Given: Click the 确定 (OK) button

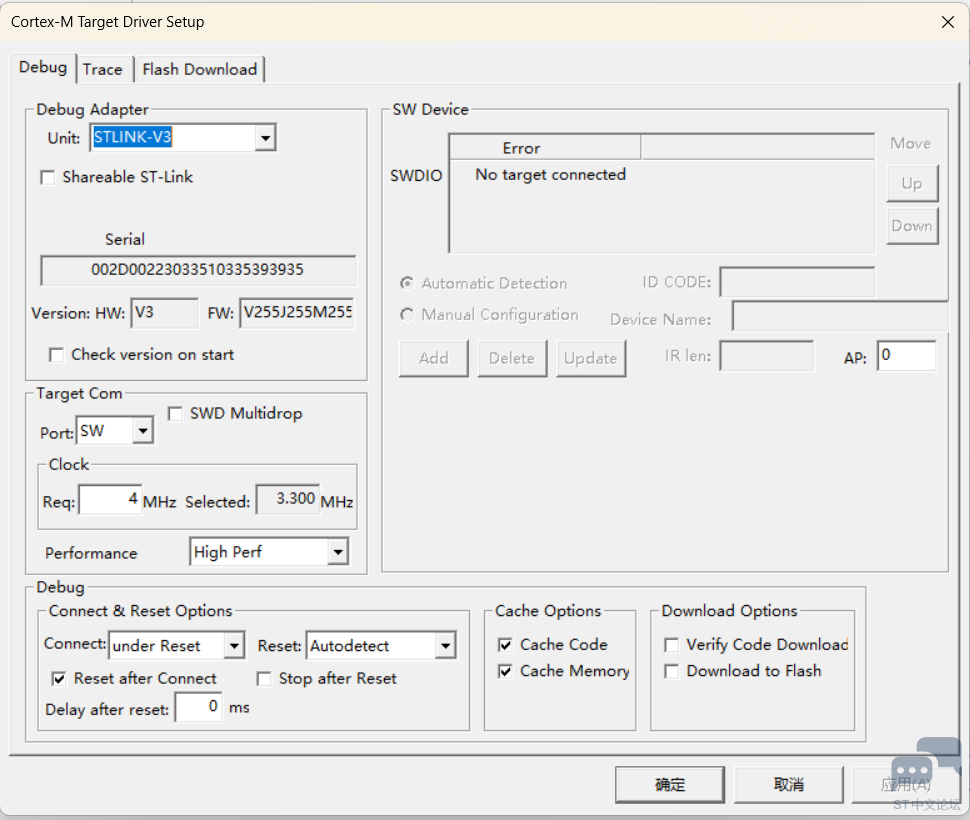Looking at the screenshot, I should (x=670, y=785).
